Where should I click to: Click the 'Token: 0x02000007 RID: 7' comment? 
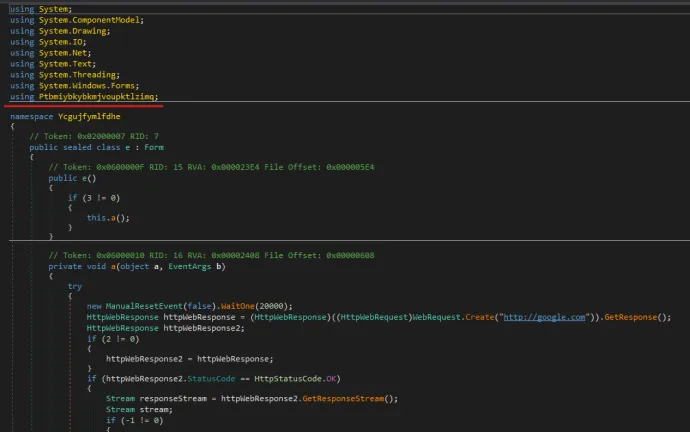pyautogui.click(x=94, y=136)
